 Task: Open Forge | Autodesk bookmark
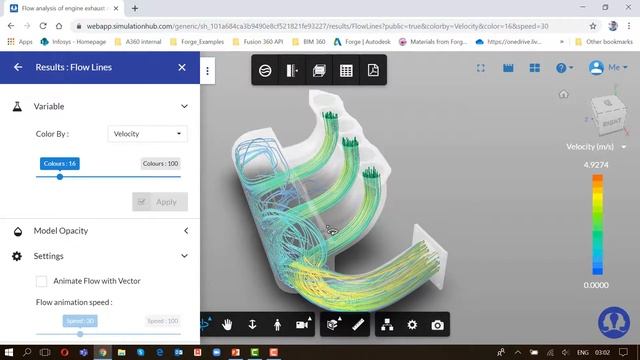click(x=362, y=42)
